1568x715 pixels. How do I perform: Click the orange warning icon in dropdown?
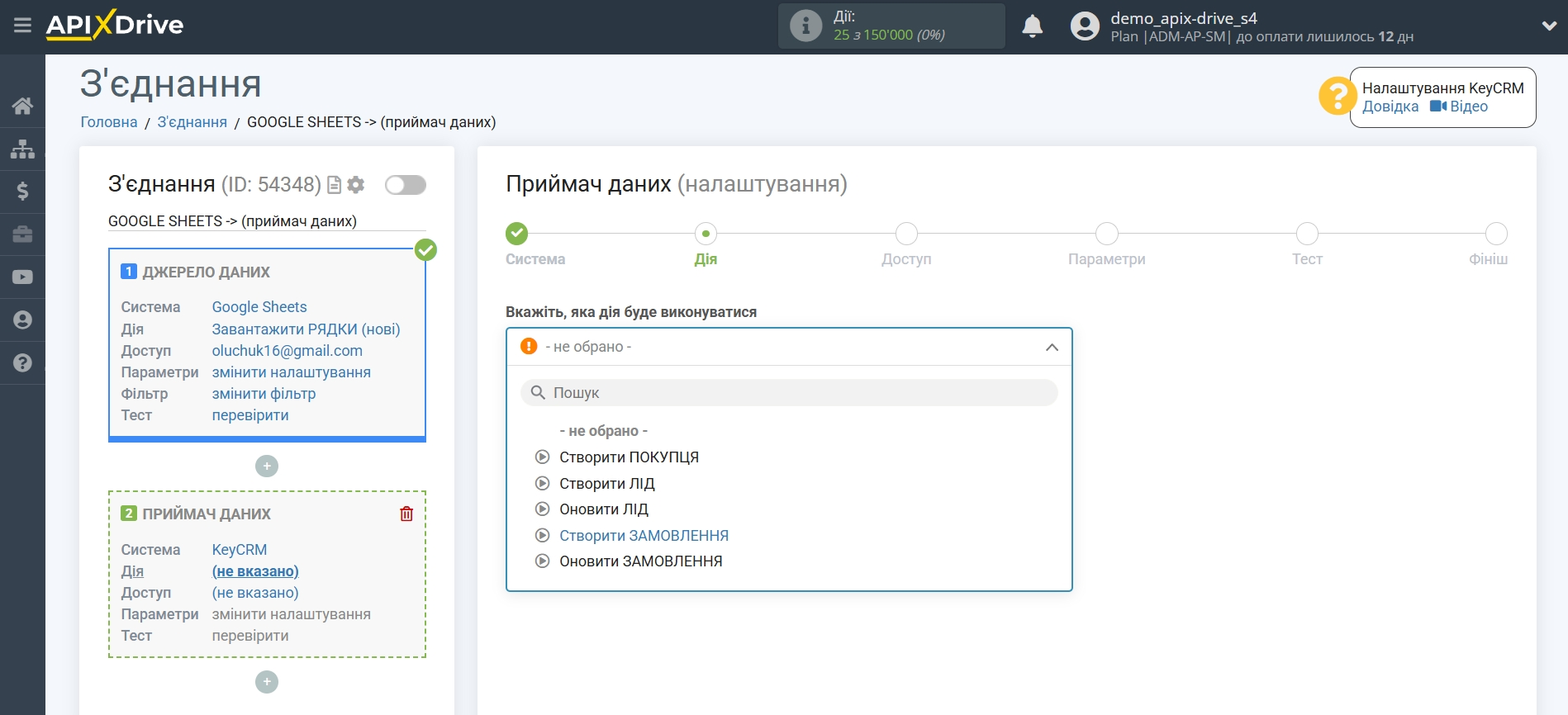pos(529,347)
